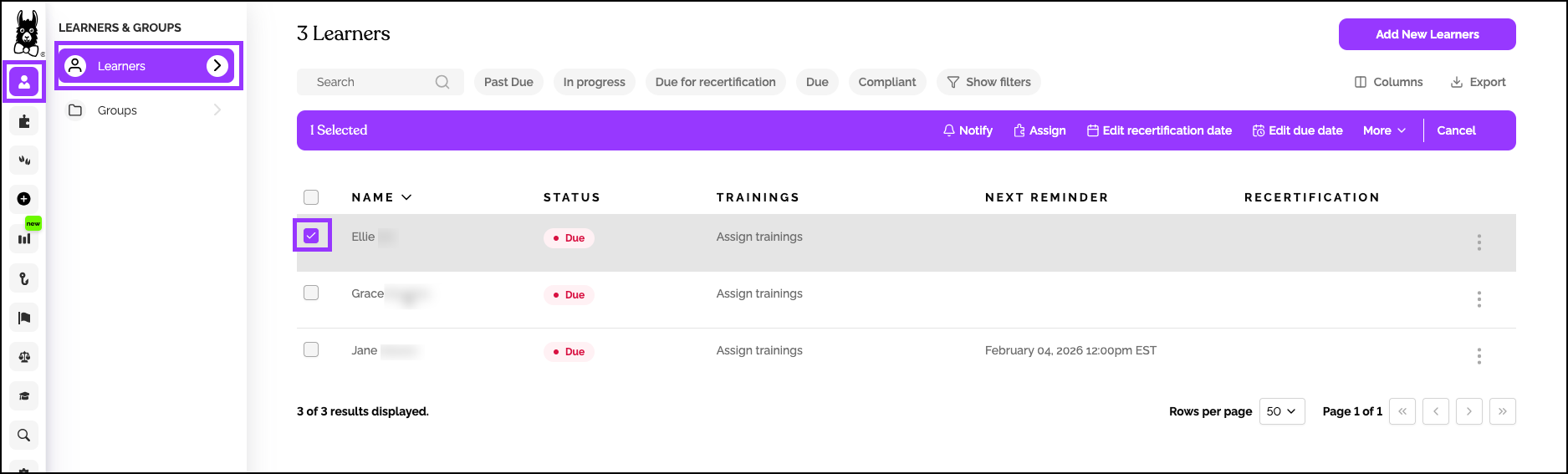Screen dimensions: 1568x474
Task: Filter by In progress
Action: tap(594, 82)
